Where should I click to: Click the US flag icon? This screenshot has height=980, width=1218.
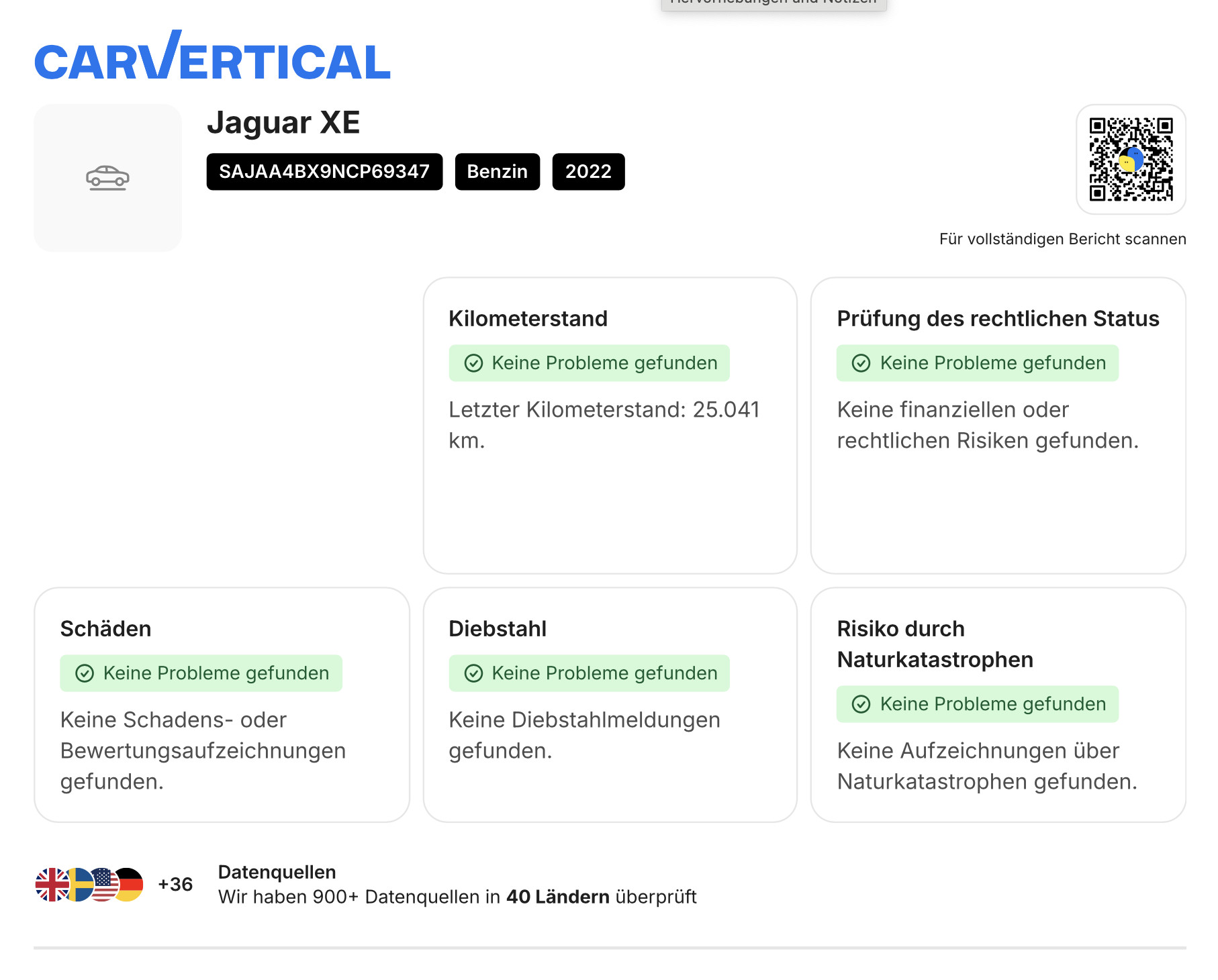(104, 885)
